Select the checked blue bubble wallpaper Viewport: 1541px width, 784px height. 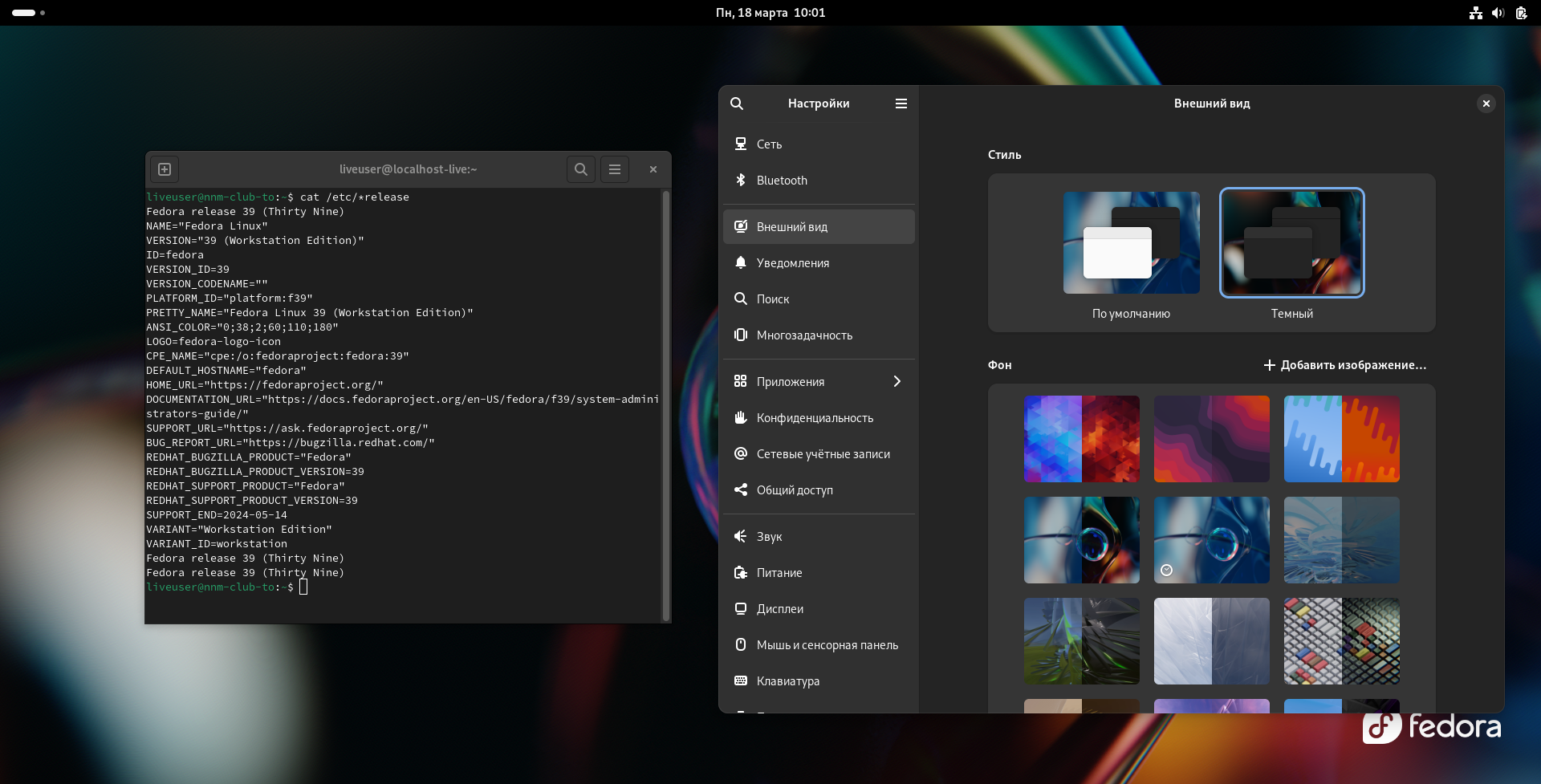pyautogui.click(x=1211, y=540)
